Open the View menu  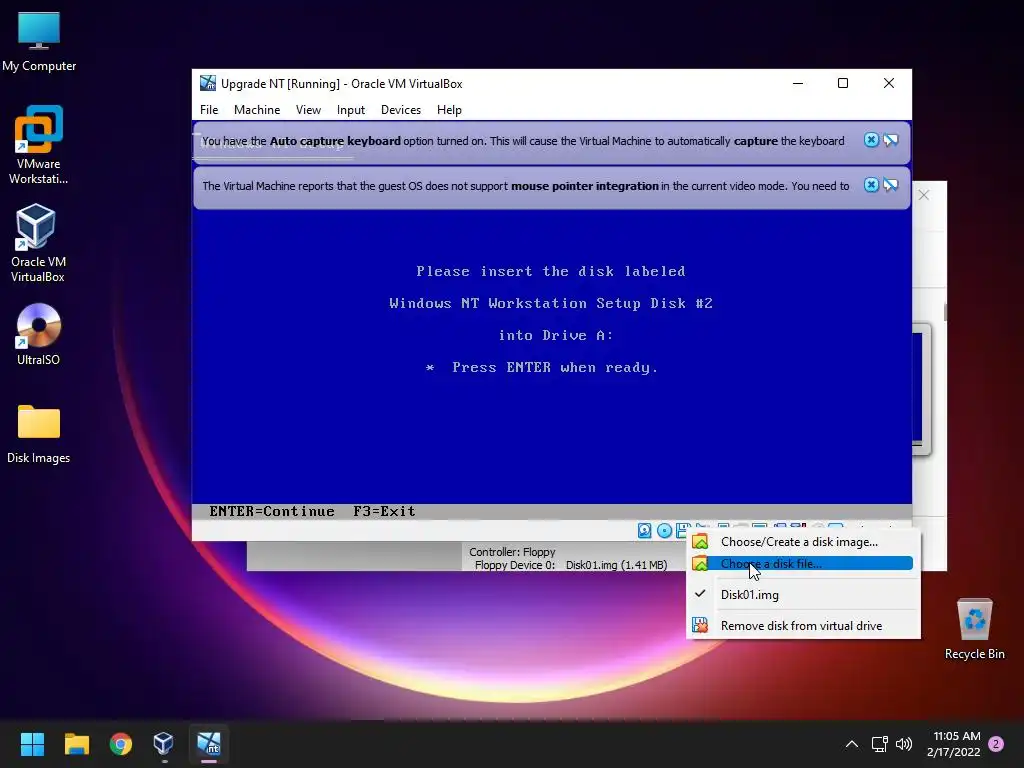tap(308, 110)
